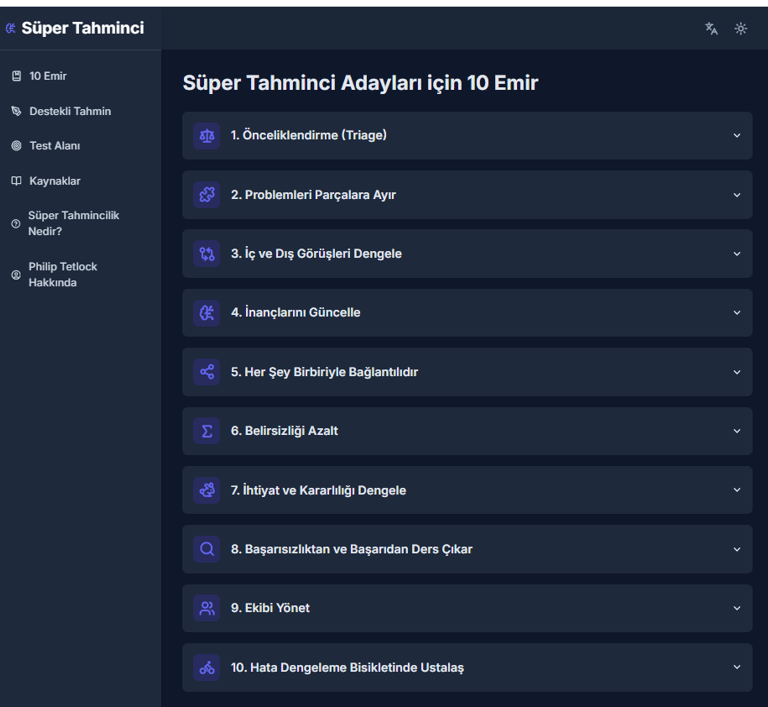Toggle the light theme sun icon
The width and height of the screenshot is (768, 707).
[741, 29]
